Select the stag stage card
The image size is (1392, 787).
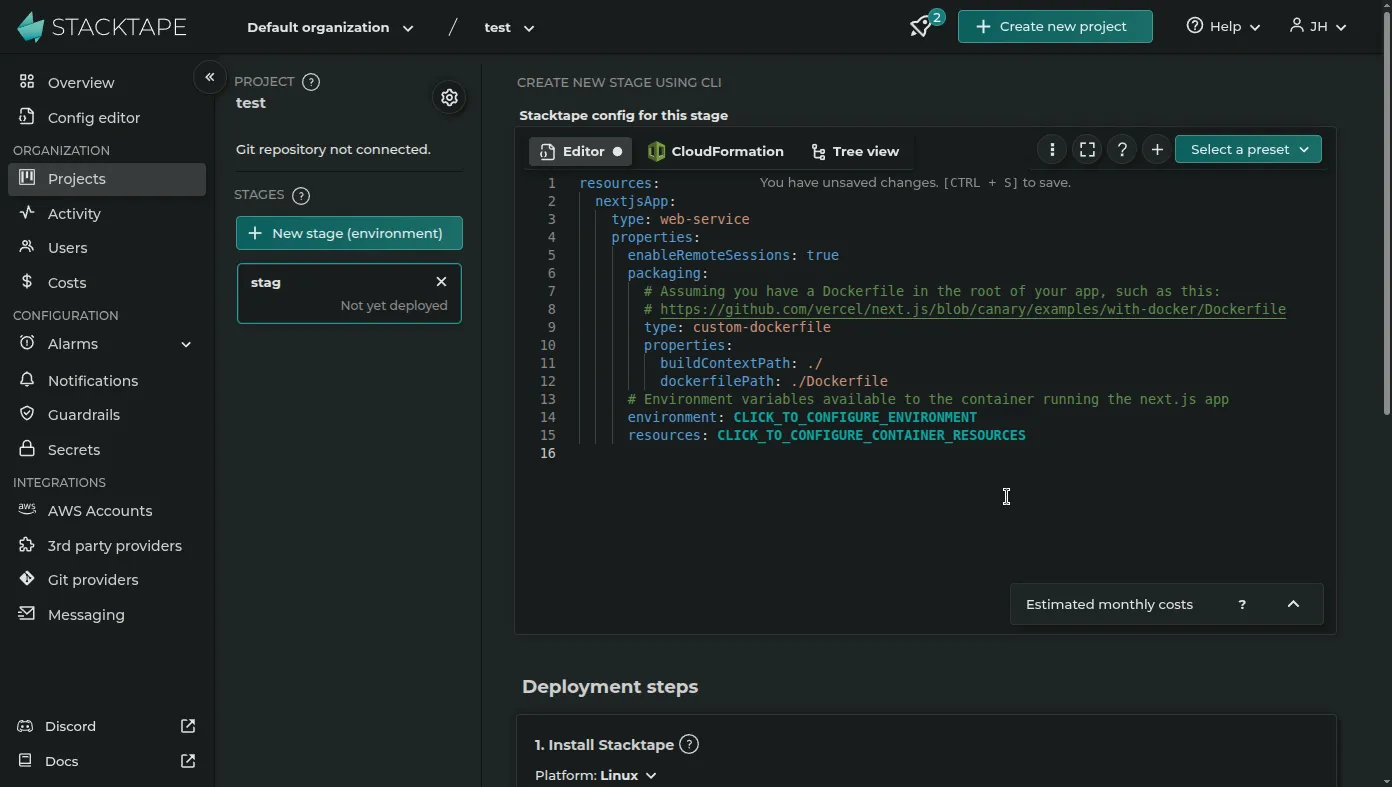pos(349,294)
